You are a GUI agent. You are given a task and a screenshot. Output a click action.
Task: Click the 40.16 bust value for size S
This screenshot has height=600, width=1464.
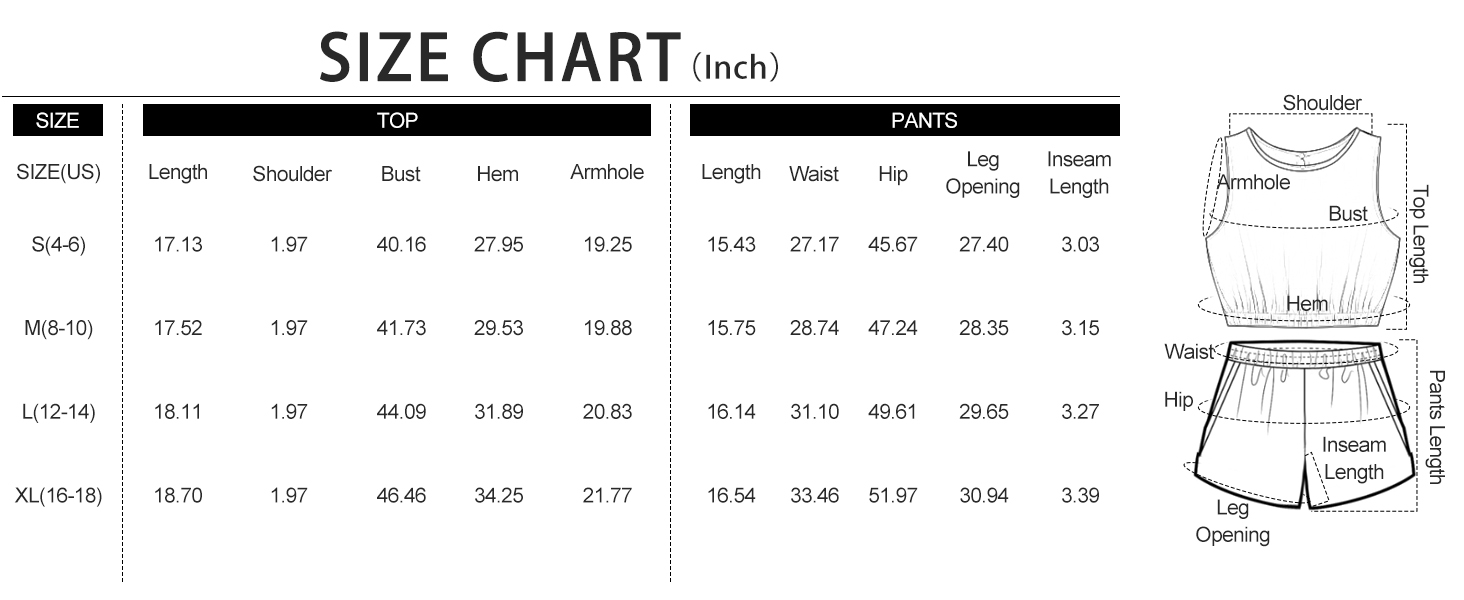pos(401,244)
